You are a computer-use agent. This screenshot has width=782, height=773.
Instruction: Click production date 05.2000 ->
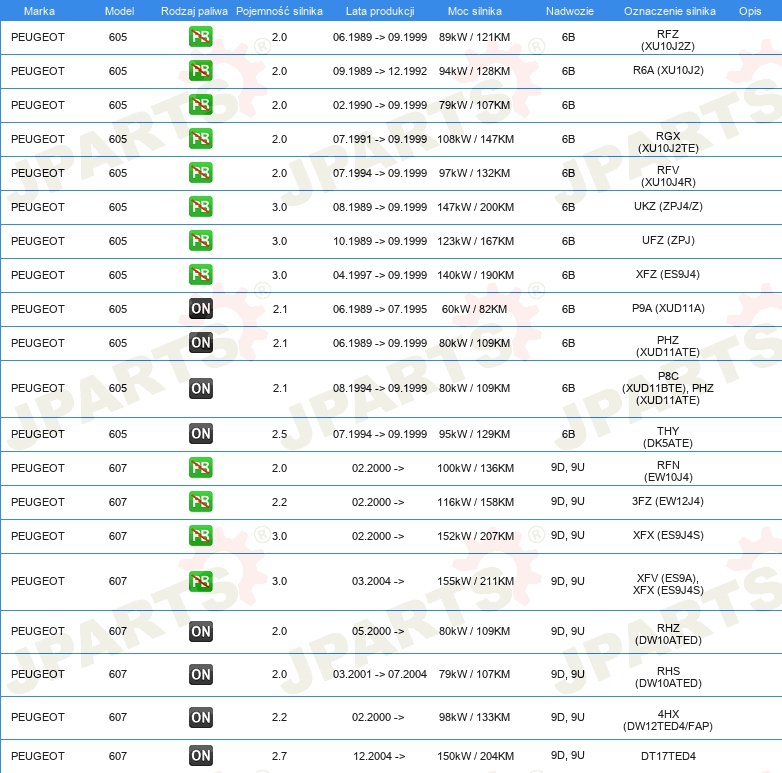point(378,631)
